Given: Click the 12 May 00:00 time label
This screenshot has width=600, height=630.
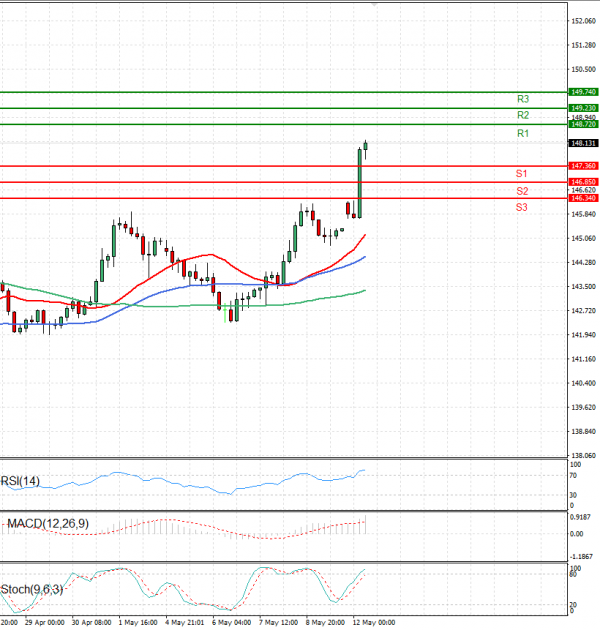Looking at the screenshot, I should [x=374, y=622].
